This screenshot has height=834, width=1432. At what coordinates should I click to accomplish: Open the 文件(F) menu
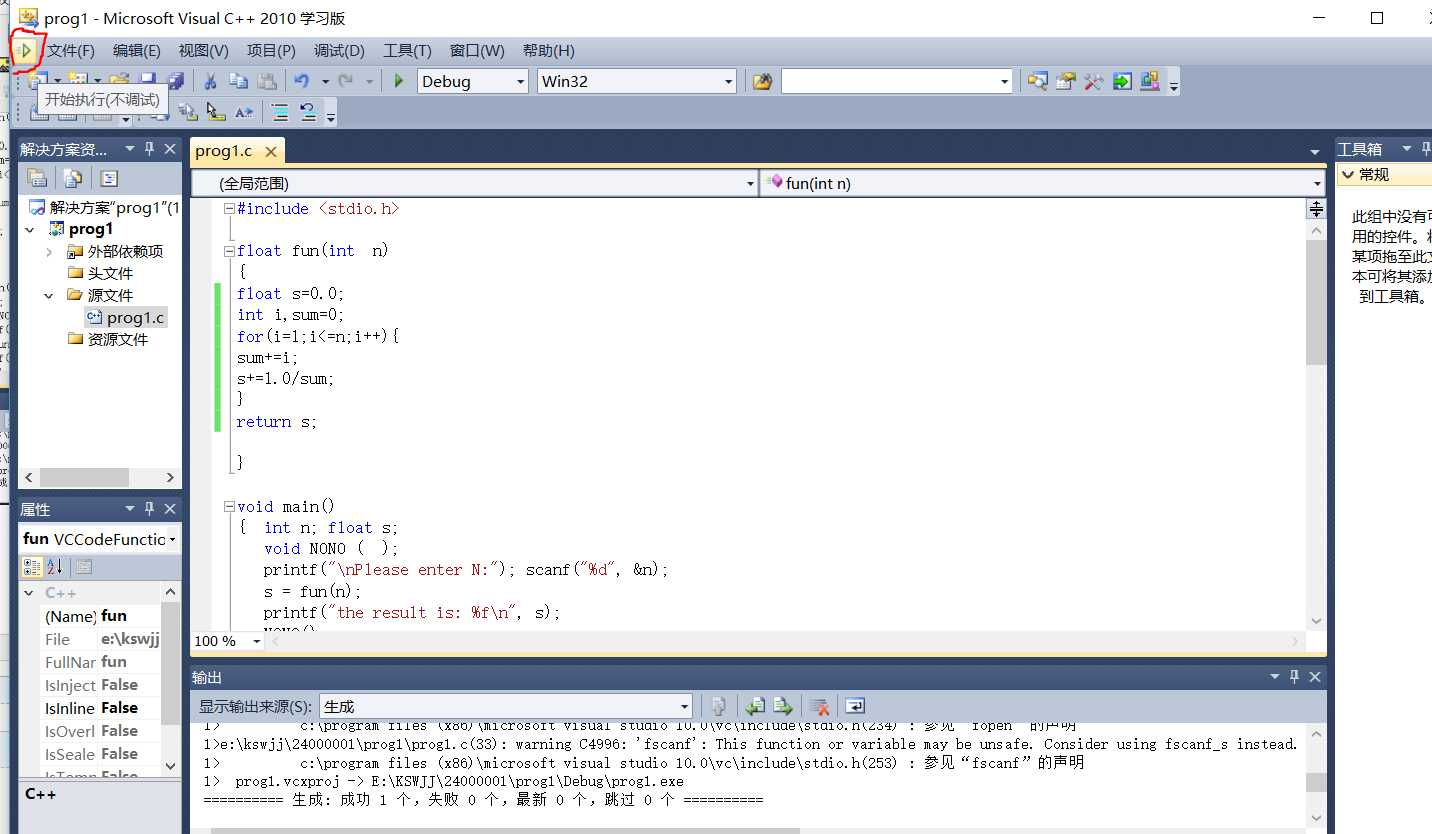pyautogui.click(x=71, y=50)
